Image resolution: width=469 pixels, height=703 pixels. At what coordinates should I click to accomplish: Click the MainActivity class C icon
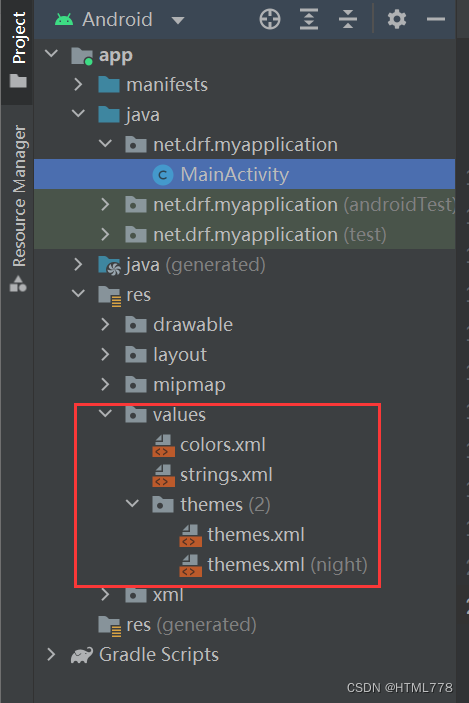pyautogui.click(x=163, y=174)
